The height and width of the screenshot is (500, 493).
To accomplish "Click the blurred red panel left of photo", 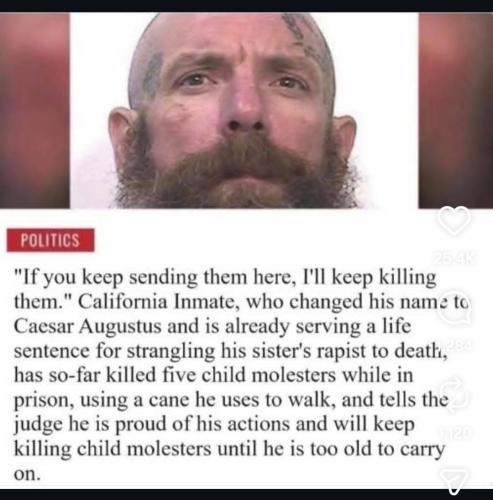I will pos(35,110).
